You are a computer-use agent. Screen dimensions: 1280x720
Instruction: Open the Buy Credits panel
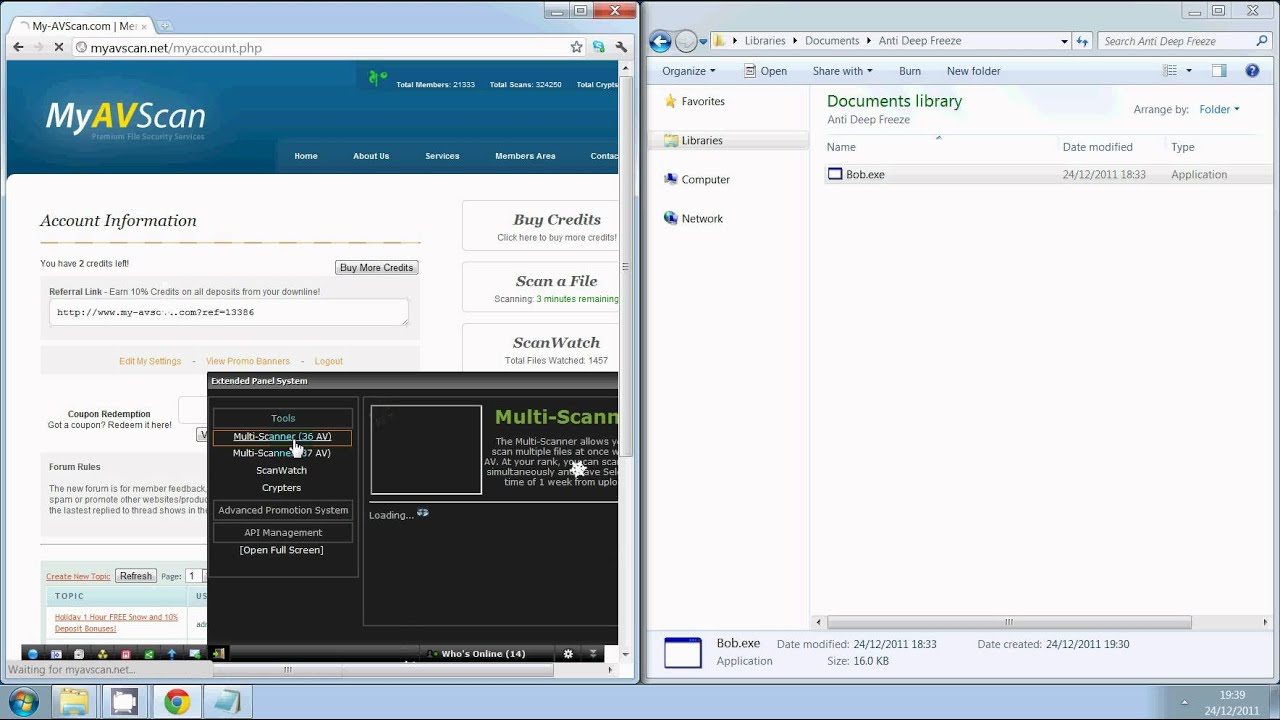pyautogui.click(x=540, y=226)
